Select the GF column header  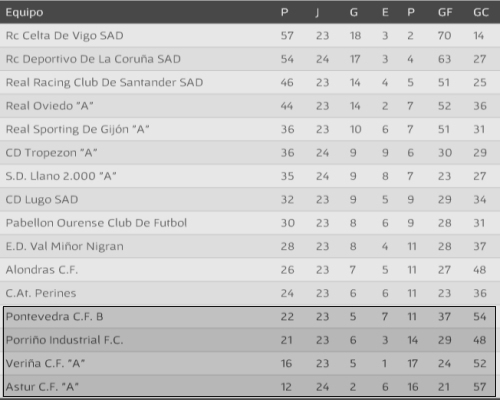(445, 13)
